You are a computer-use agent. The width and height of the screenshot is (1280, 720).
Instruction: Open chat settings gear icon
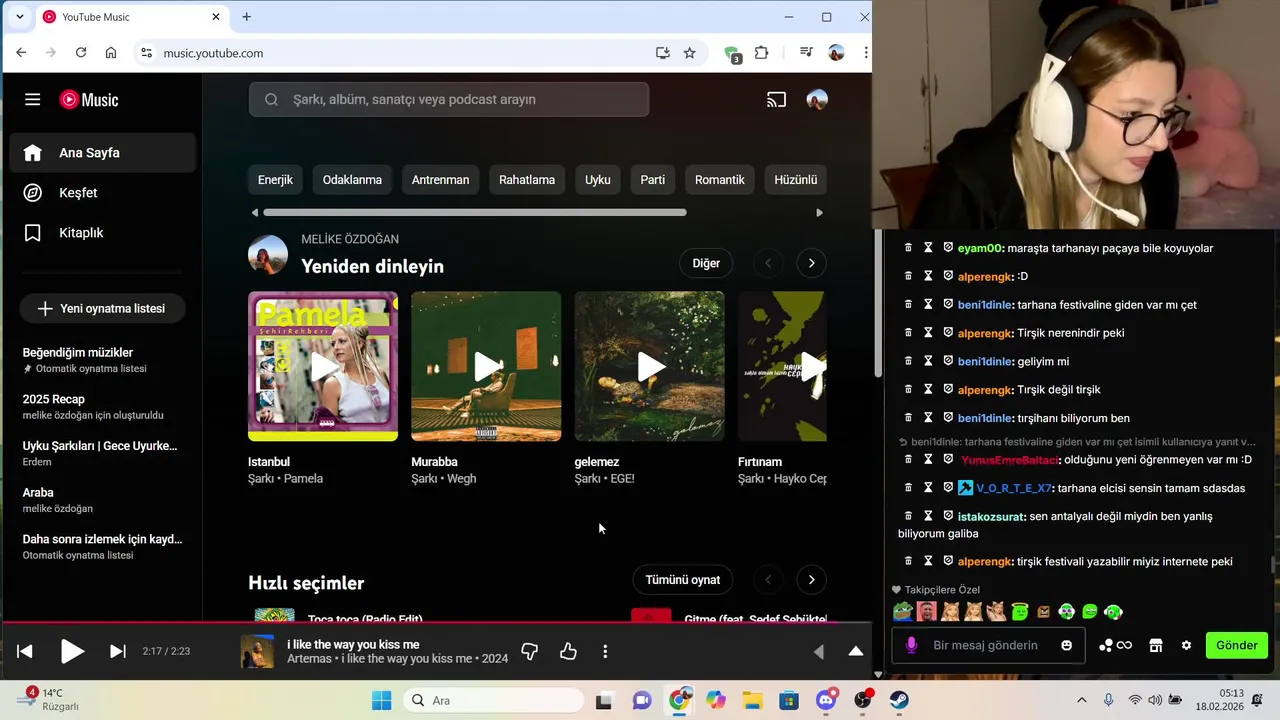(x=1186, y=645)
